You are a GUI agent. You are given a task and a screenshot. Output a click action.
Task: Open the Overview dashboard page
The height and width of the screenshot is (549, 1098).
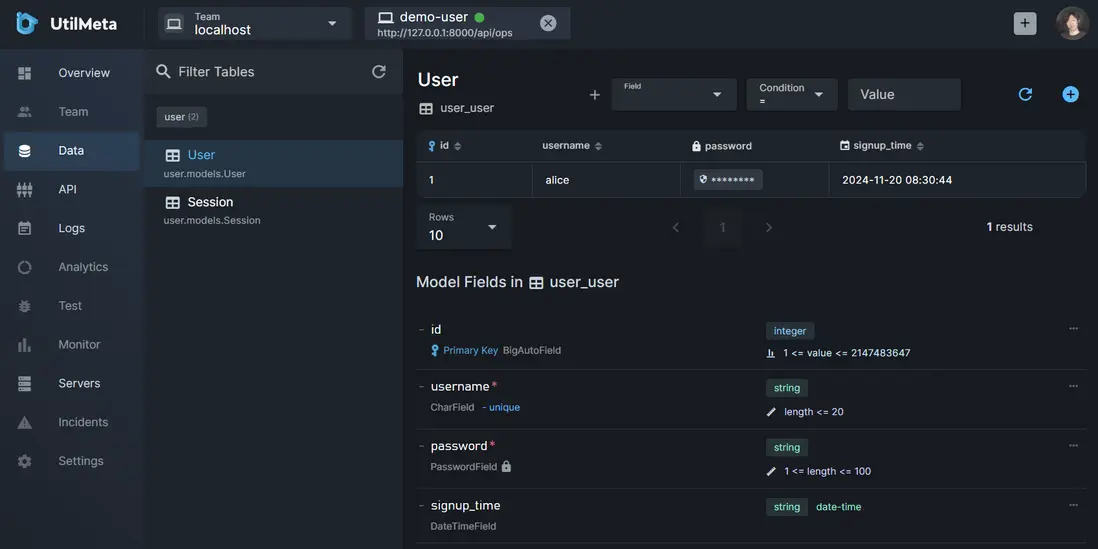[71, 73]
